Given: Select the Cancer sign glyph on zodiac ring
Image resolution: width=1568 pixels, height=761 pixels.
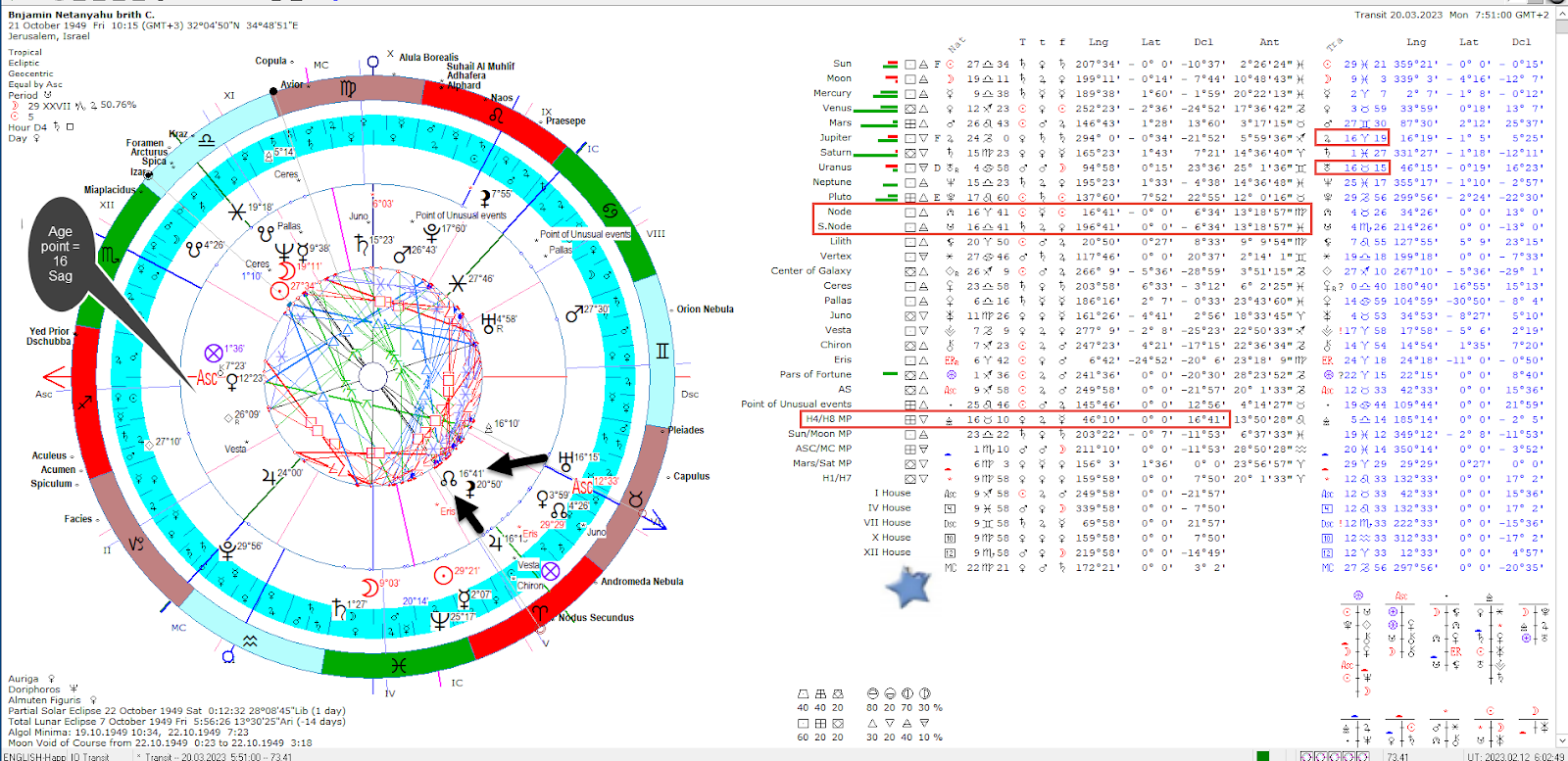Looking at the screenshot, I should pos(611,211).
